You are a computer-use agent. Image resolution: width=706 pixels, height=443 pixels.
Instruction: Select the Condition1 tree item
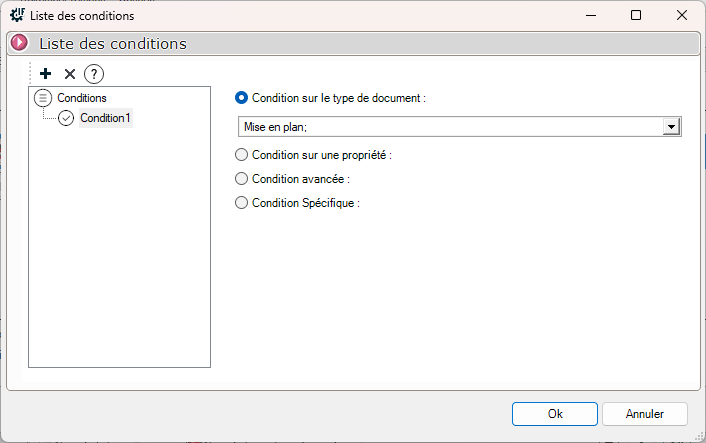106,118
